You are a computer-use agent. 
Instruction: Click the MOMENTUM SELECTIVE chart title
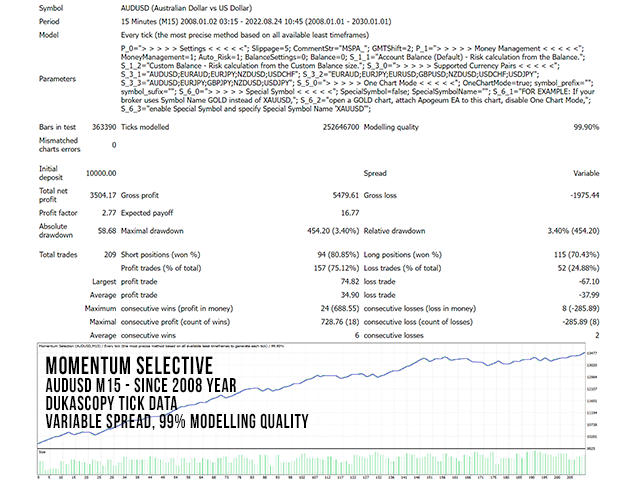tap(129, 366)
